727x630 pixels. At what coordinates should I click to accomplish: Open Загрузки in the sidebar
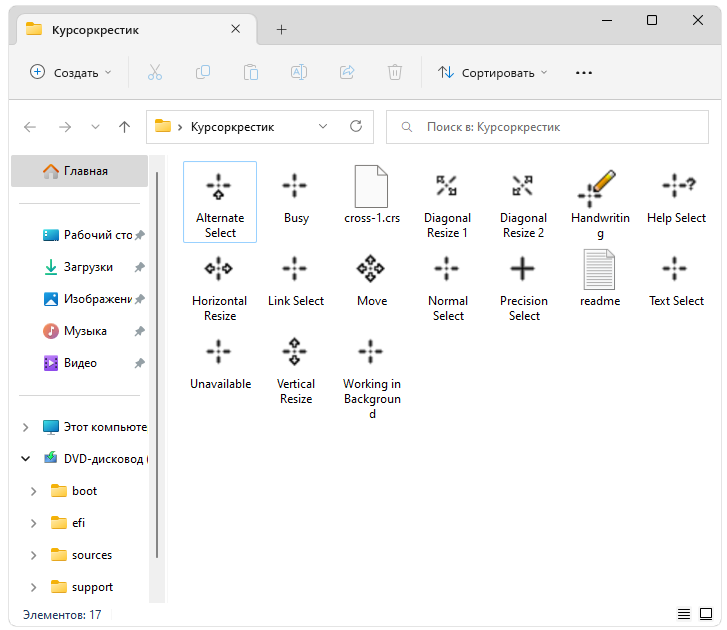click(88, 267)
